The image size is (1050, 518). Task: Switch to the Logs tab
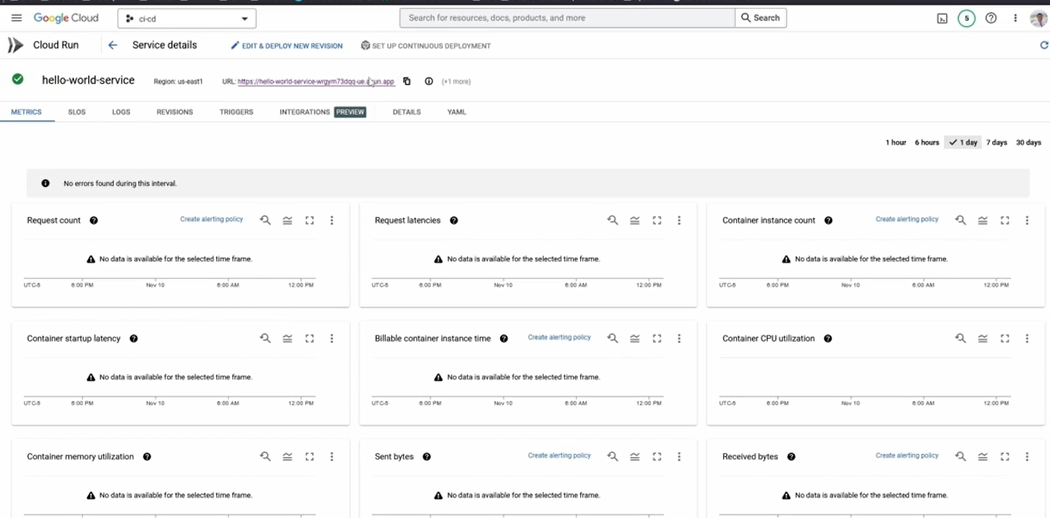click(121, 112)
